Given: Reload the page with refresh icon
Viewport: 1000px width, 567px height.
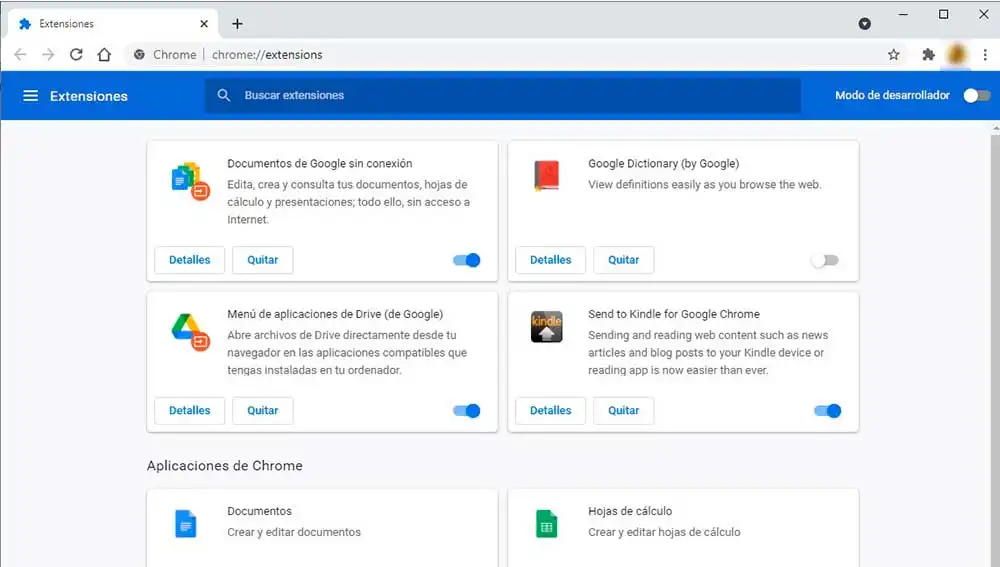Looking at the screenshot, I should 76,55.
